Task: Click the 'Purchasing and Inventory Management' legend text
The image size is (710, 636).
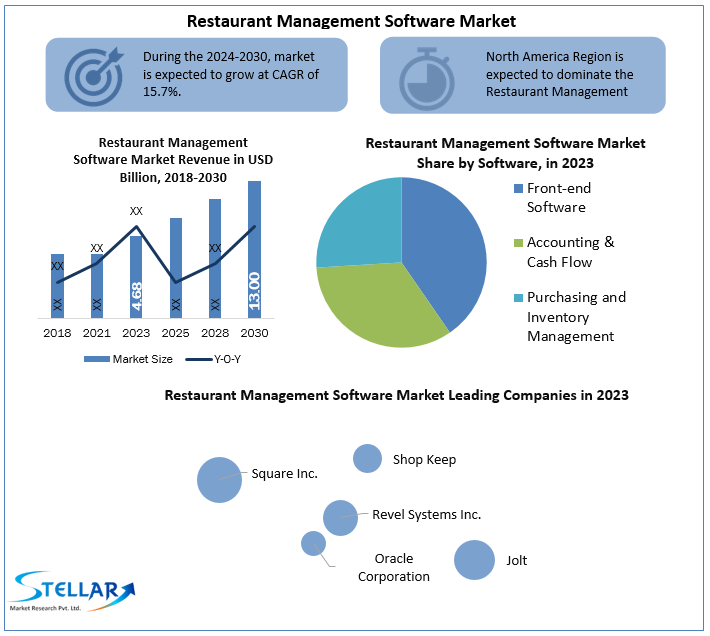Action: point(576,316)
